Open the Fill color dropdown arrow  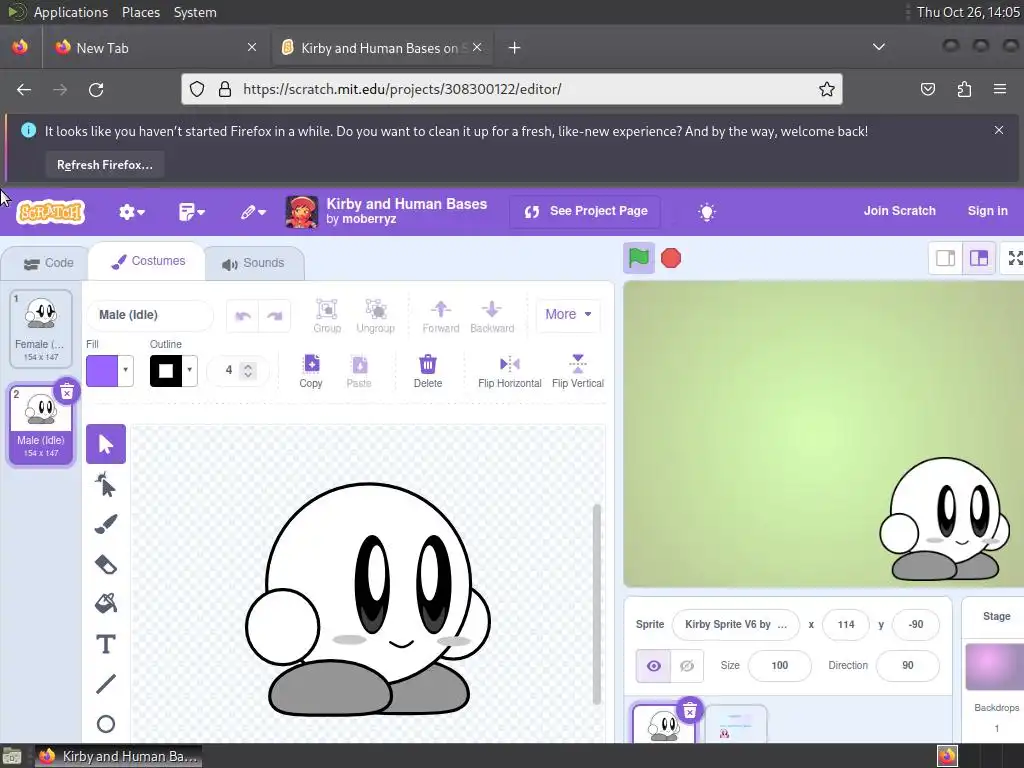pyautogui.click(x=125, y=370)
